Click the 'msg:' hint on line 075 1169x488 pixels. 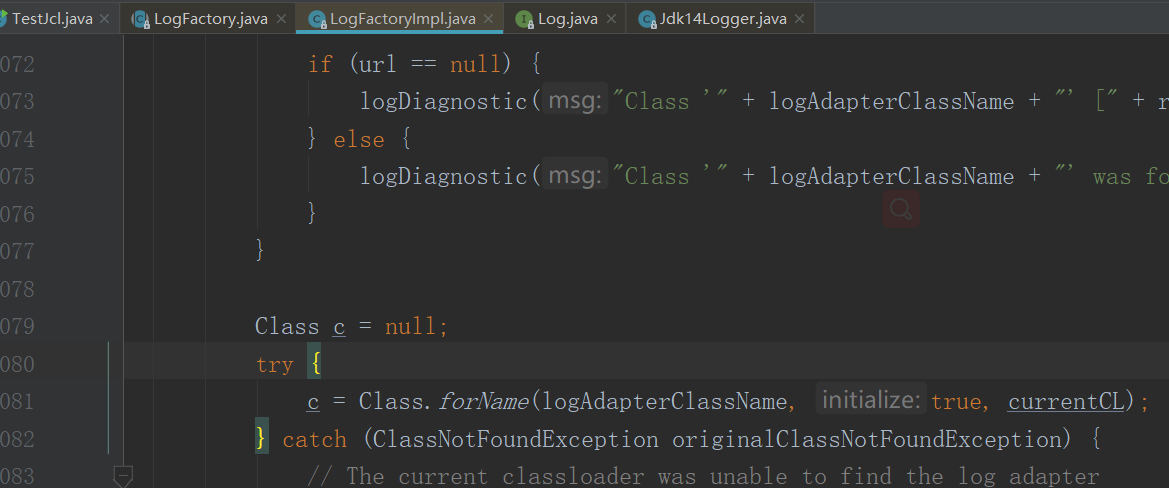pyautogui.click(x=574, y=176)
